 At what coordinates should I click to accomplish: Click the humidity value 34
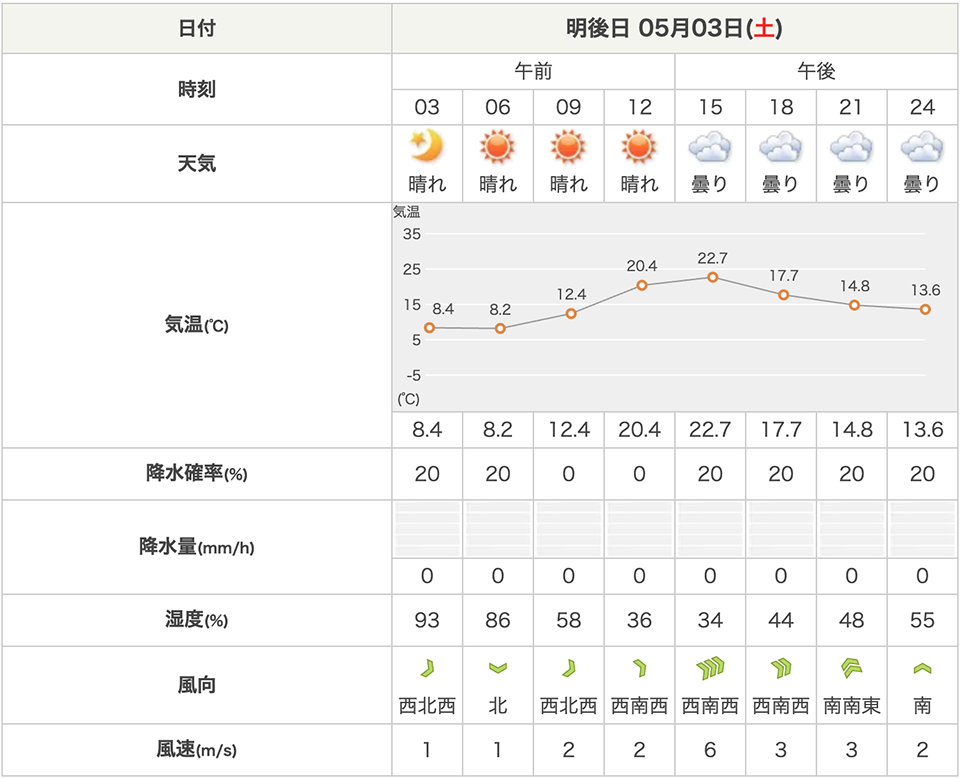710,620
